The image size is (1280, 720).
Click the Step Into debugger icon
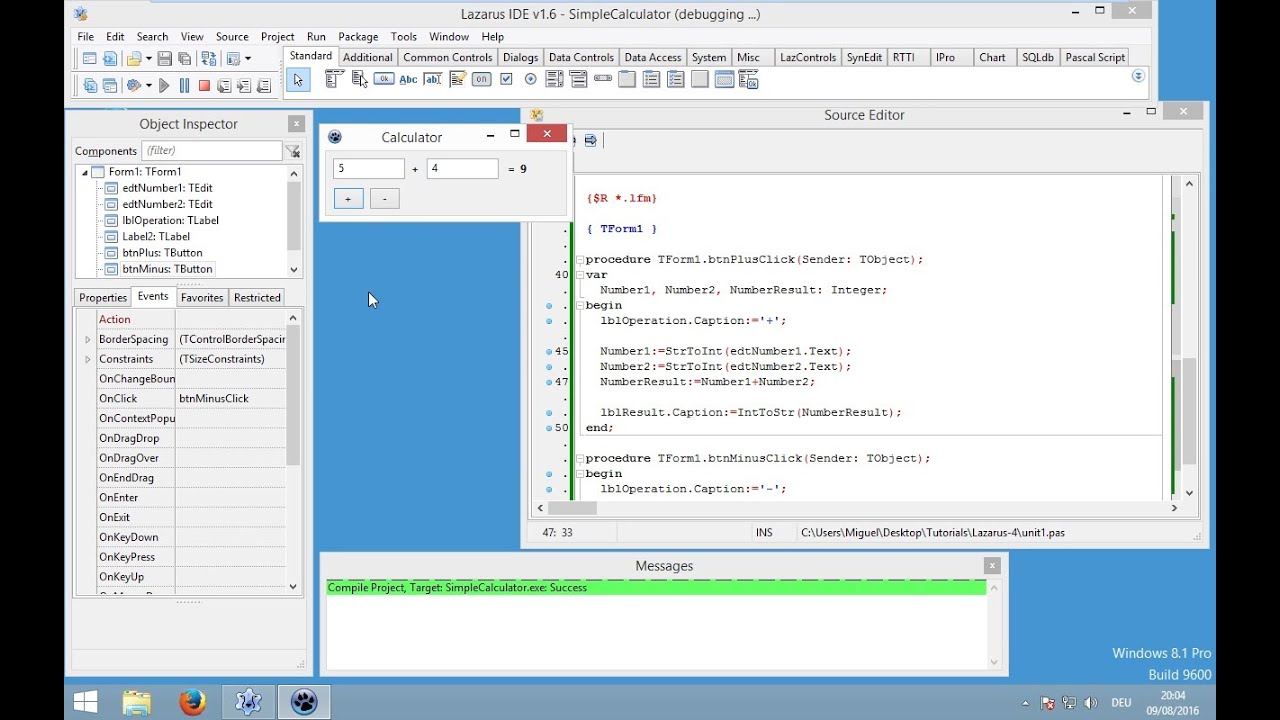[x=224, y=86]
